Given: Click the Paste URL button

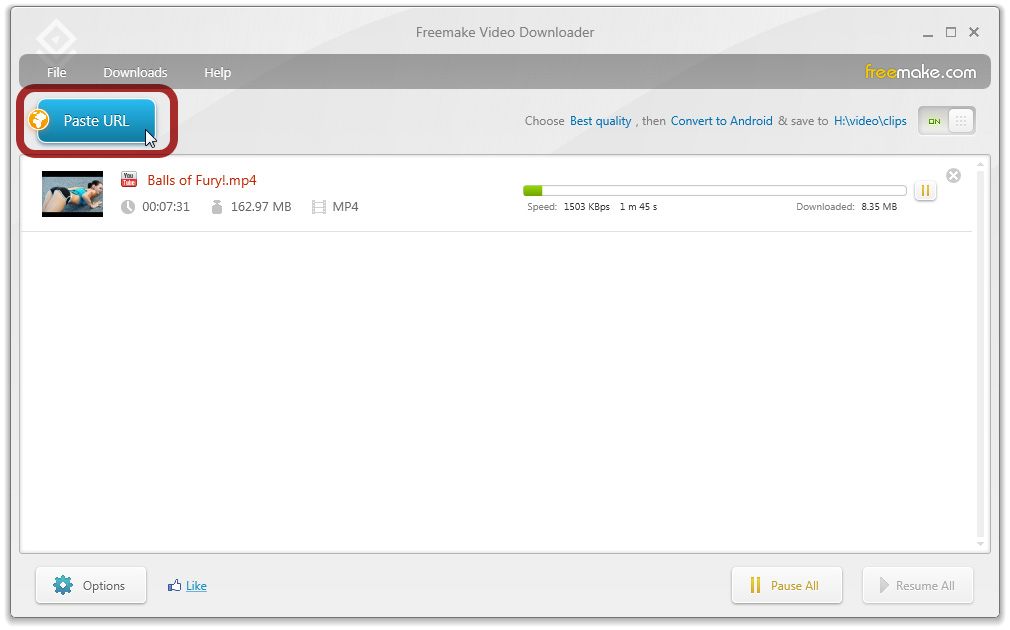Looking at the screenshot, I should [x=96, y=120].
